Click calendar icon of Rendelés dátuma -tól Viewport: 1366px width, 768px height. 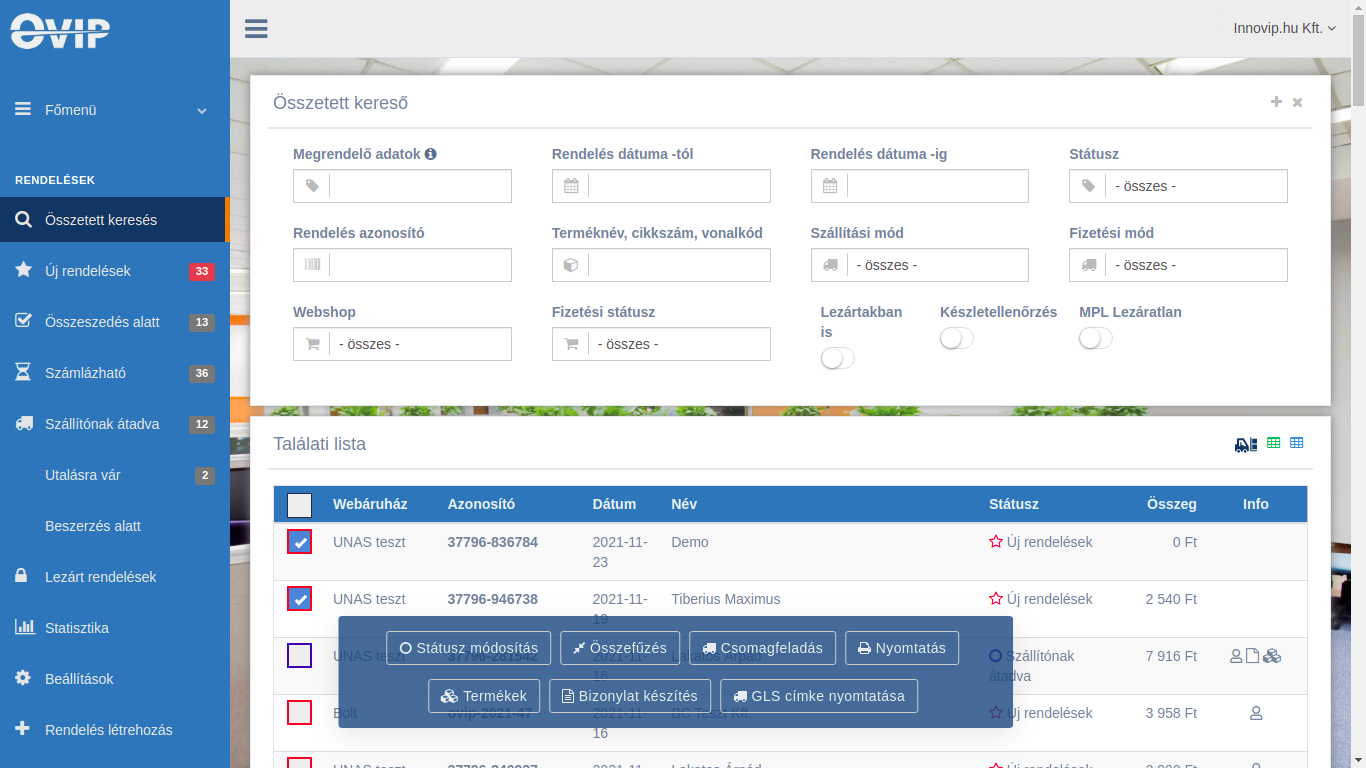[x=571, y=186]
